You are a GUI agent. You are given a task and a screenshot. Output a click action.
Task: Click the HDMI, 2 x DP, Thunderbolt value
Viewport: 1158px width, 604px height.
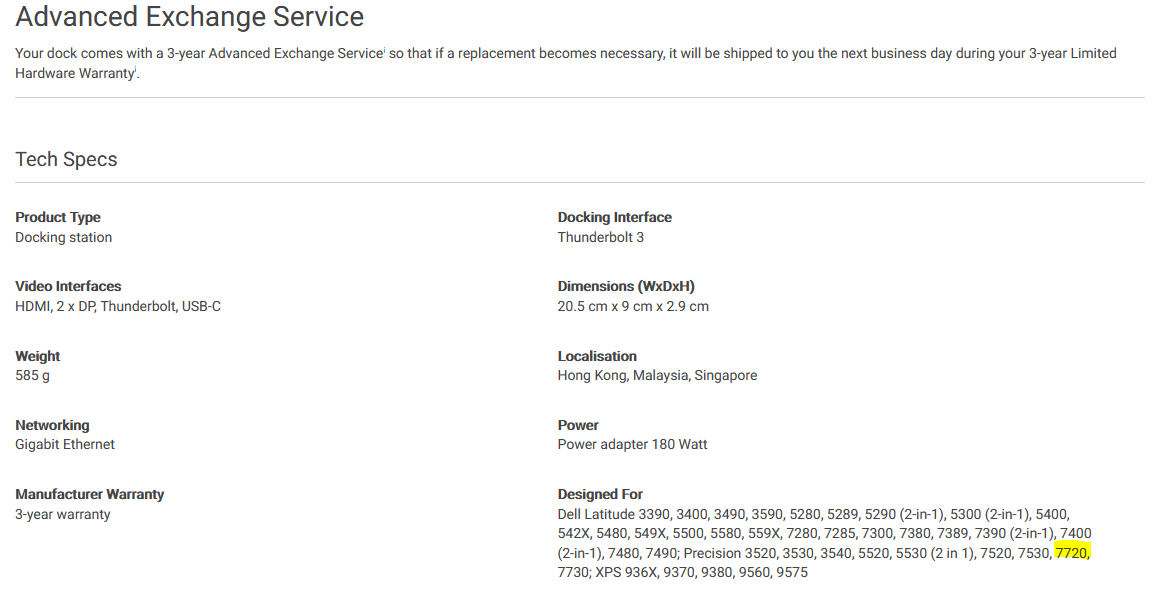(118, 306)
